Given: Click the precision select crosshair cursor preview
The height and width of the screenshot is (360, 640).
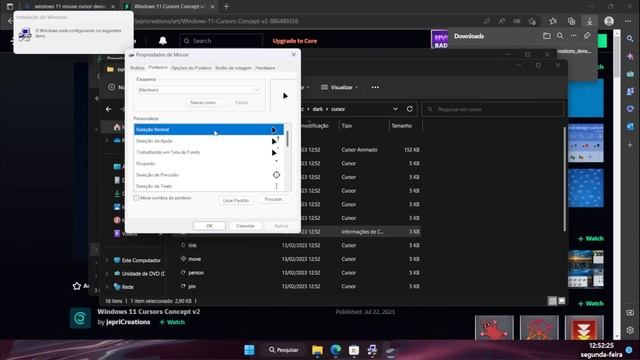Looking at the screenshot, I should point(276,175).
